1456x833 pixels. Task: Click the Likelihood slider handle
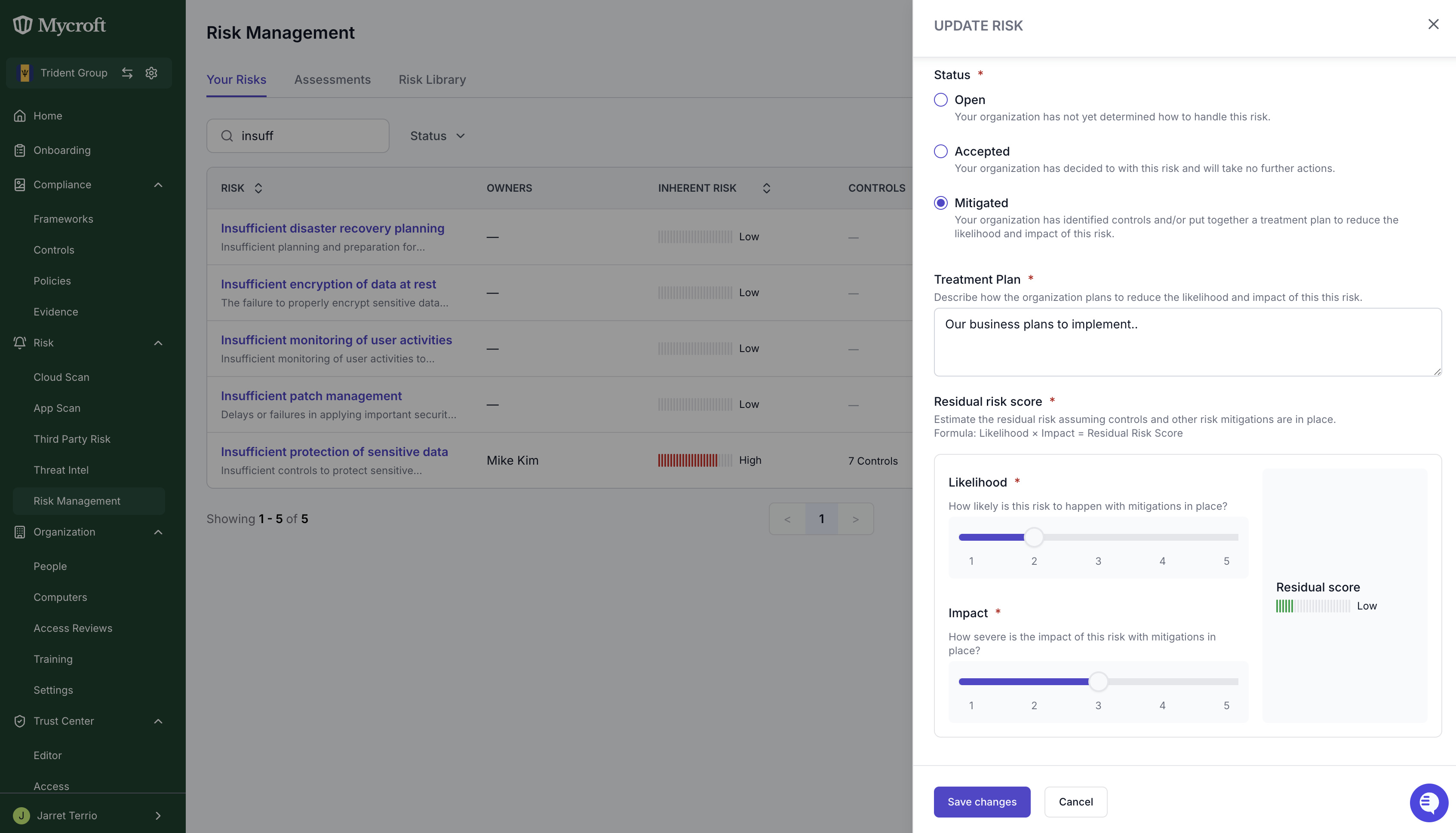[1034, 537]
